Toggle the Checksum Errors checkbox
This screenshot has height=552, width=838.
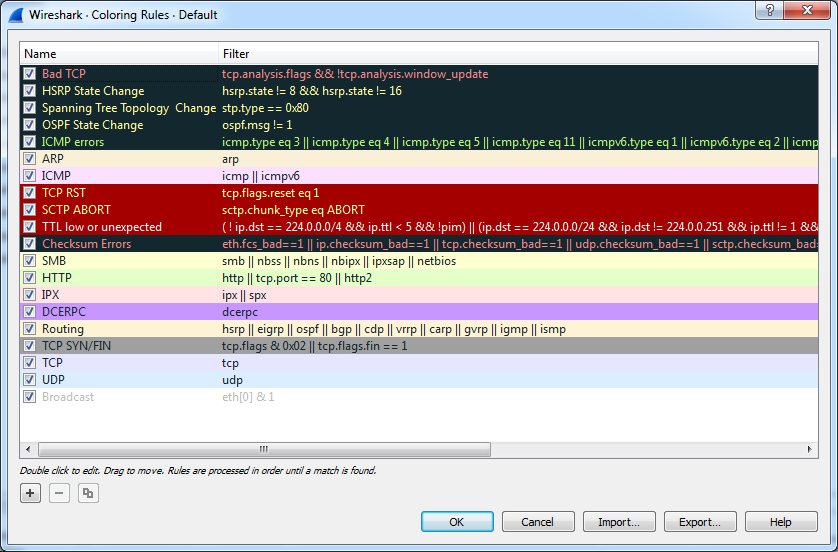30,244
